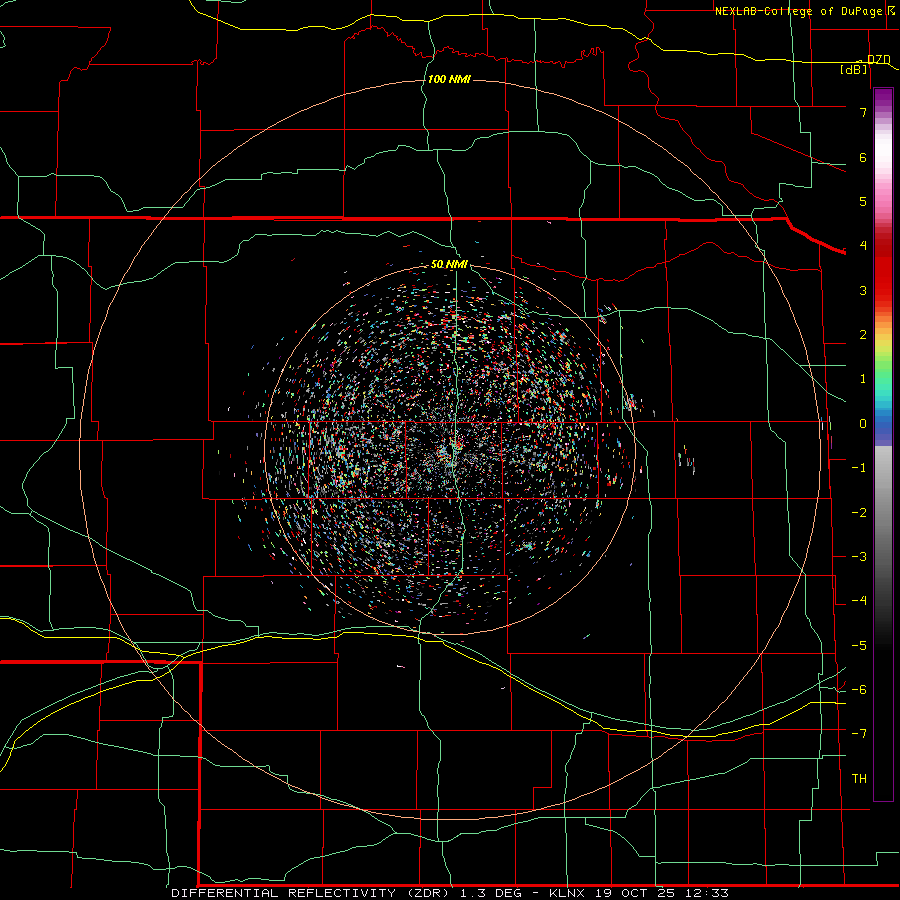The width and height of the screenshot is (900, 900).
Task: Click the 6 value on the dB scale
Action: tap(863, 157)
